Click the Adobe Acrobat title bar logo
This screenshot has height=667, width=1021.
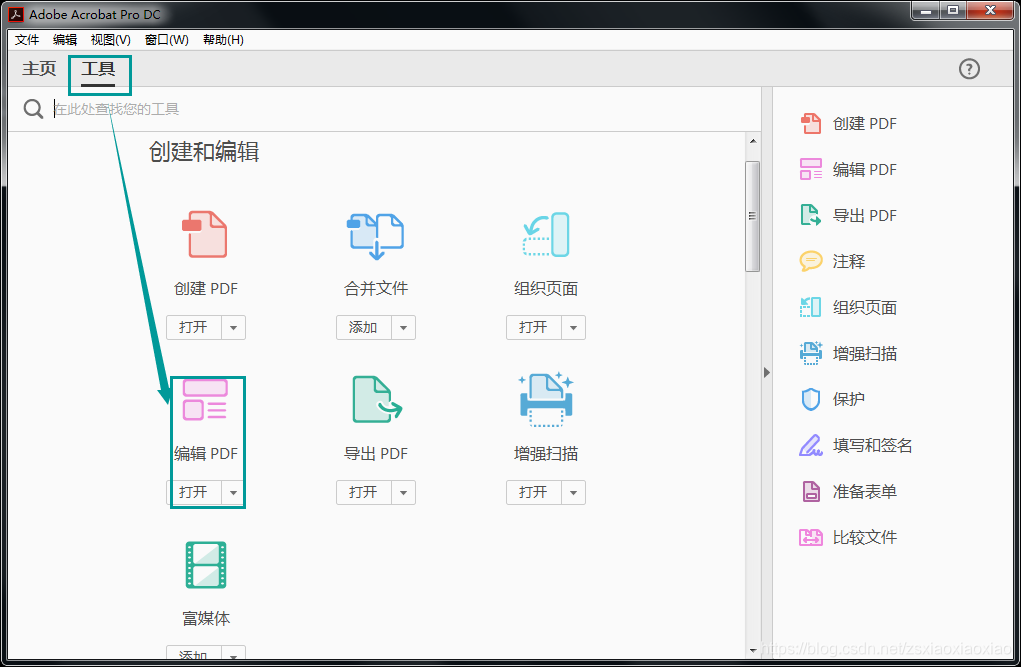16,14
